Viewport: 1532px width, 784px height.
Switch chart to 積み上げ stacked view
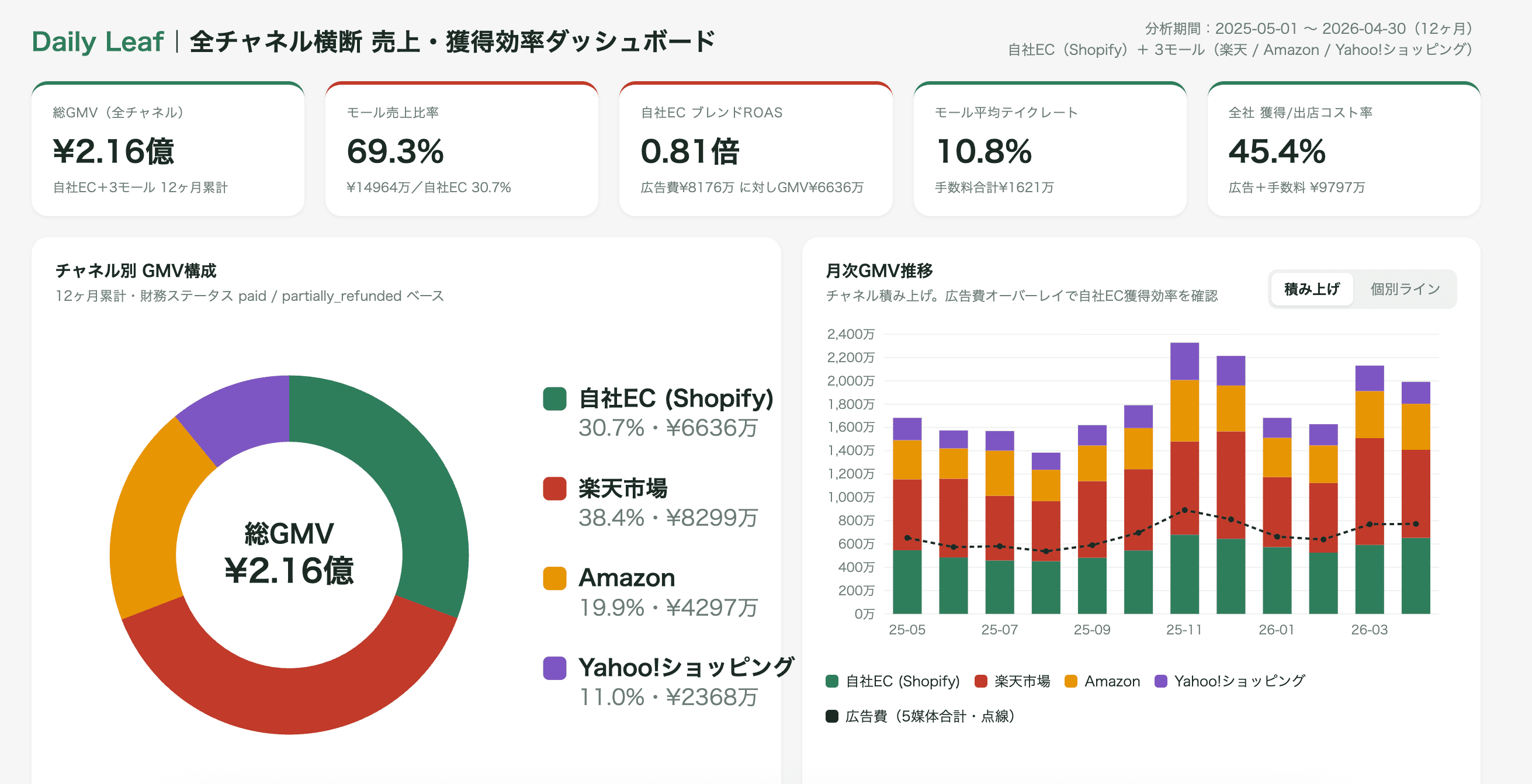tap(1311, 289)
